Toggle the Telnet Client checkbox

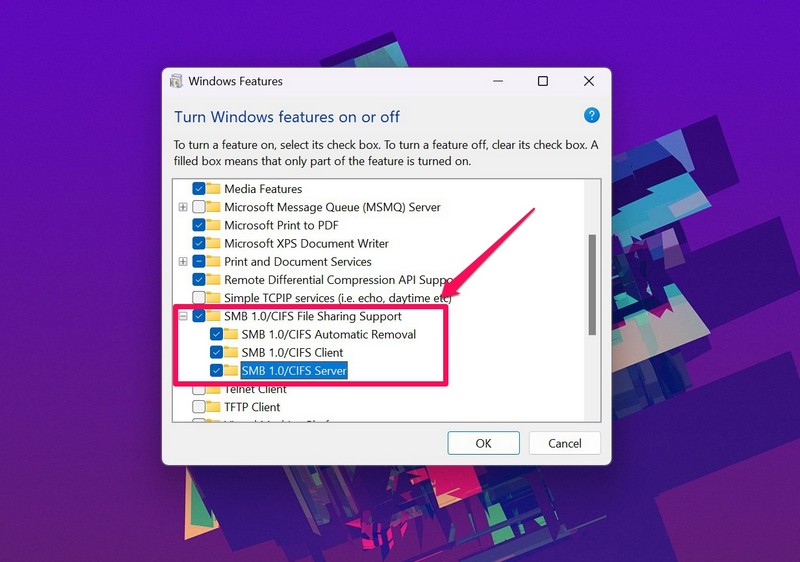[x=199, y=389]
